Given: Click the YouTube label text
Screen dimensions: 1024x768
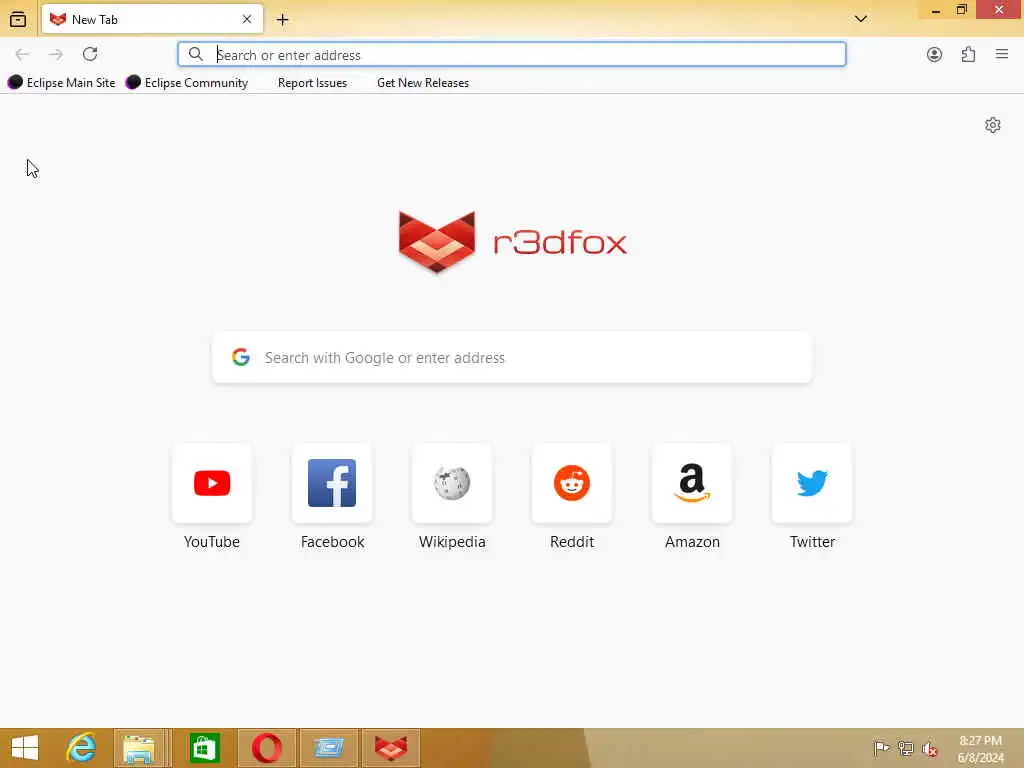Looking at the screenshot, I should pos(212,542).
